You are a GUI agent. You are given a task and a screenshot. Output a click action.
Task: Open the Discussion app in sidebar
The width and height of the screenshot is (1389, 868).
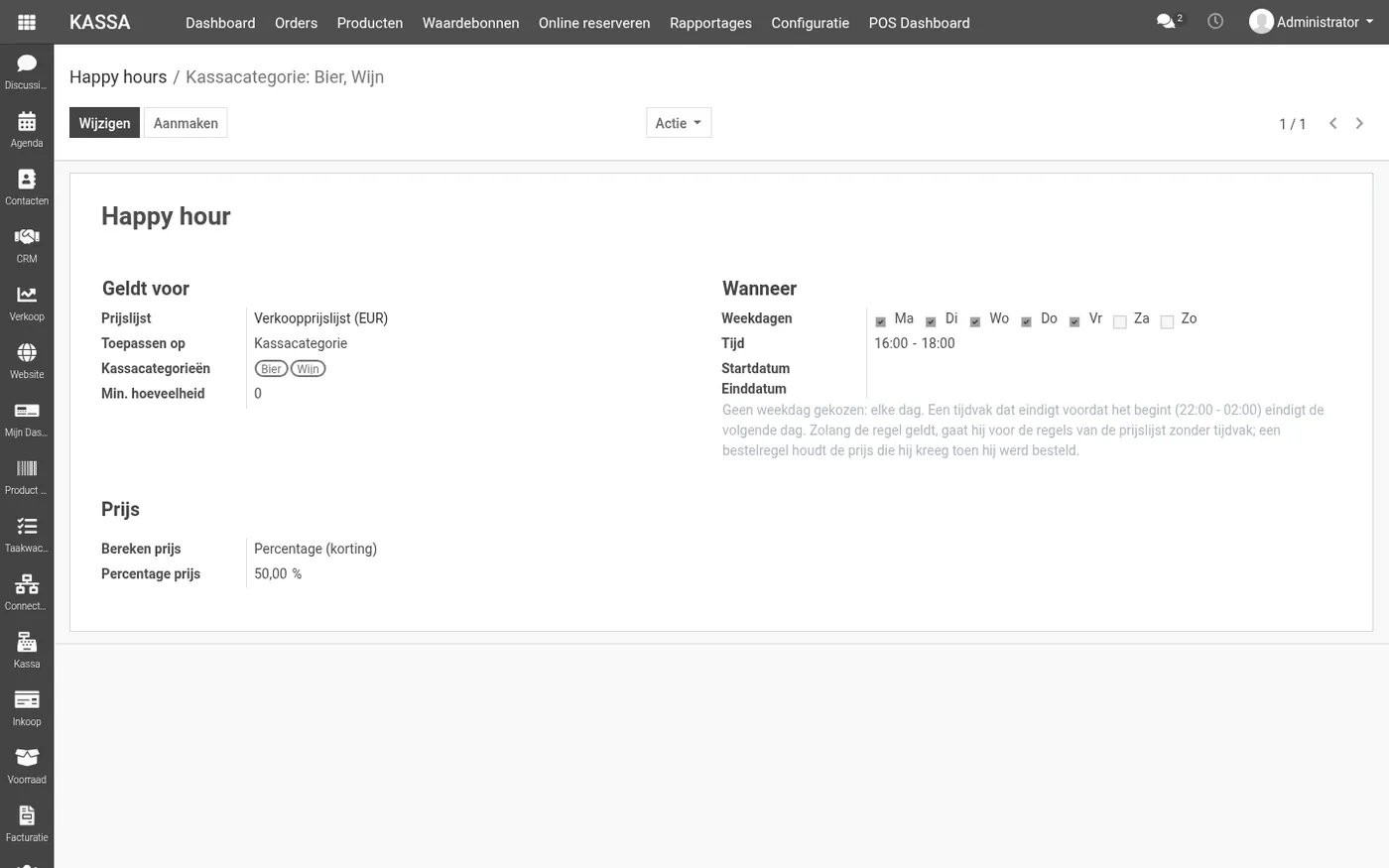point(27,71)
